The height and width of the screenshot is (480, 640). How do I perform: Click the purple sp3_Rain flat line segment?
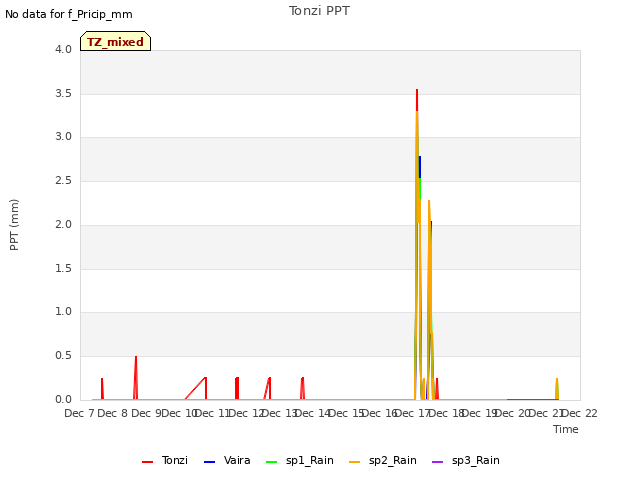point(532,399)
